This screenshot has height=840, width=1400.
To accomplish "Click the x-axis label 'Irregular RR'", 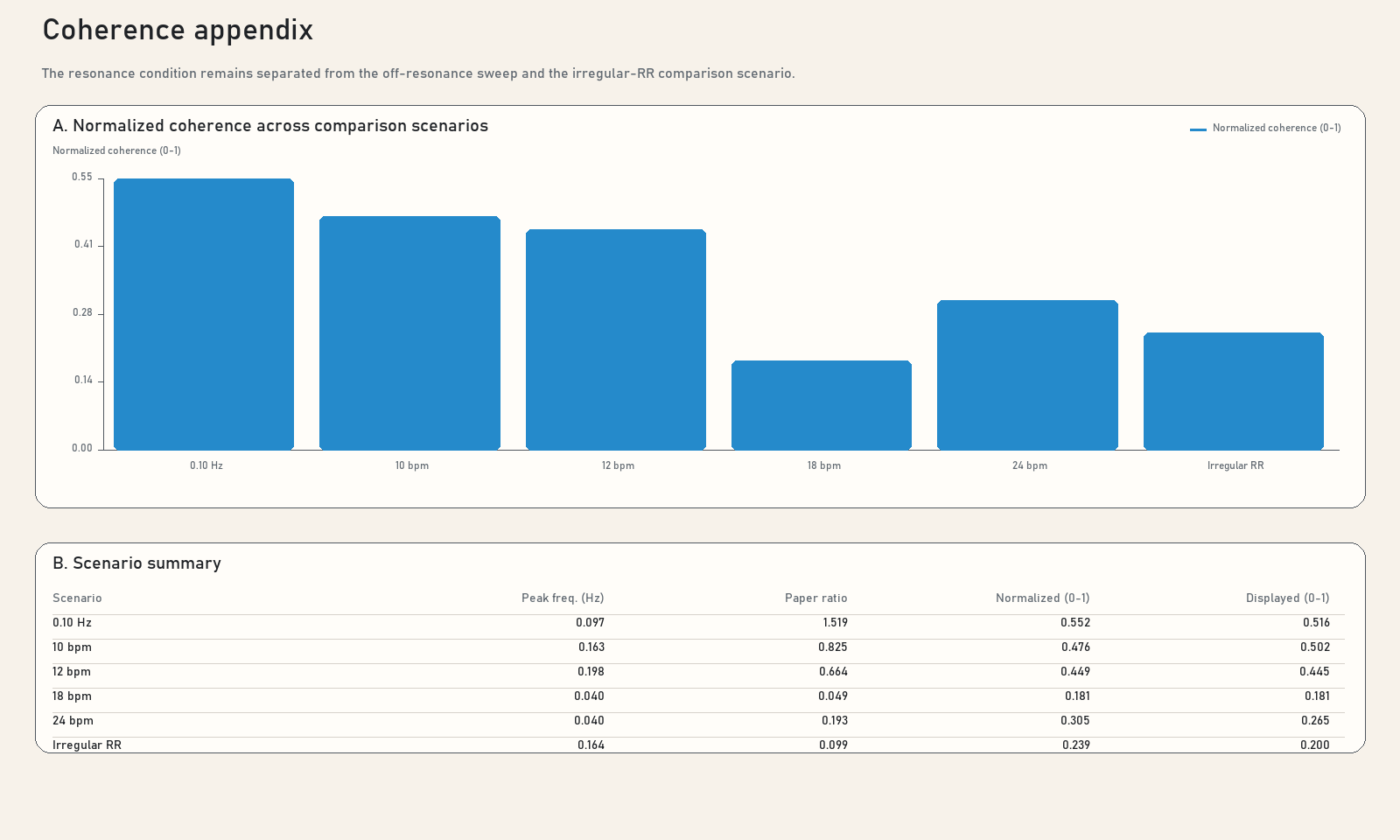I will point(1235,465).
